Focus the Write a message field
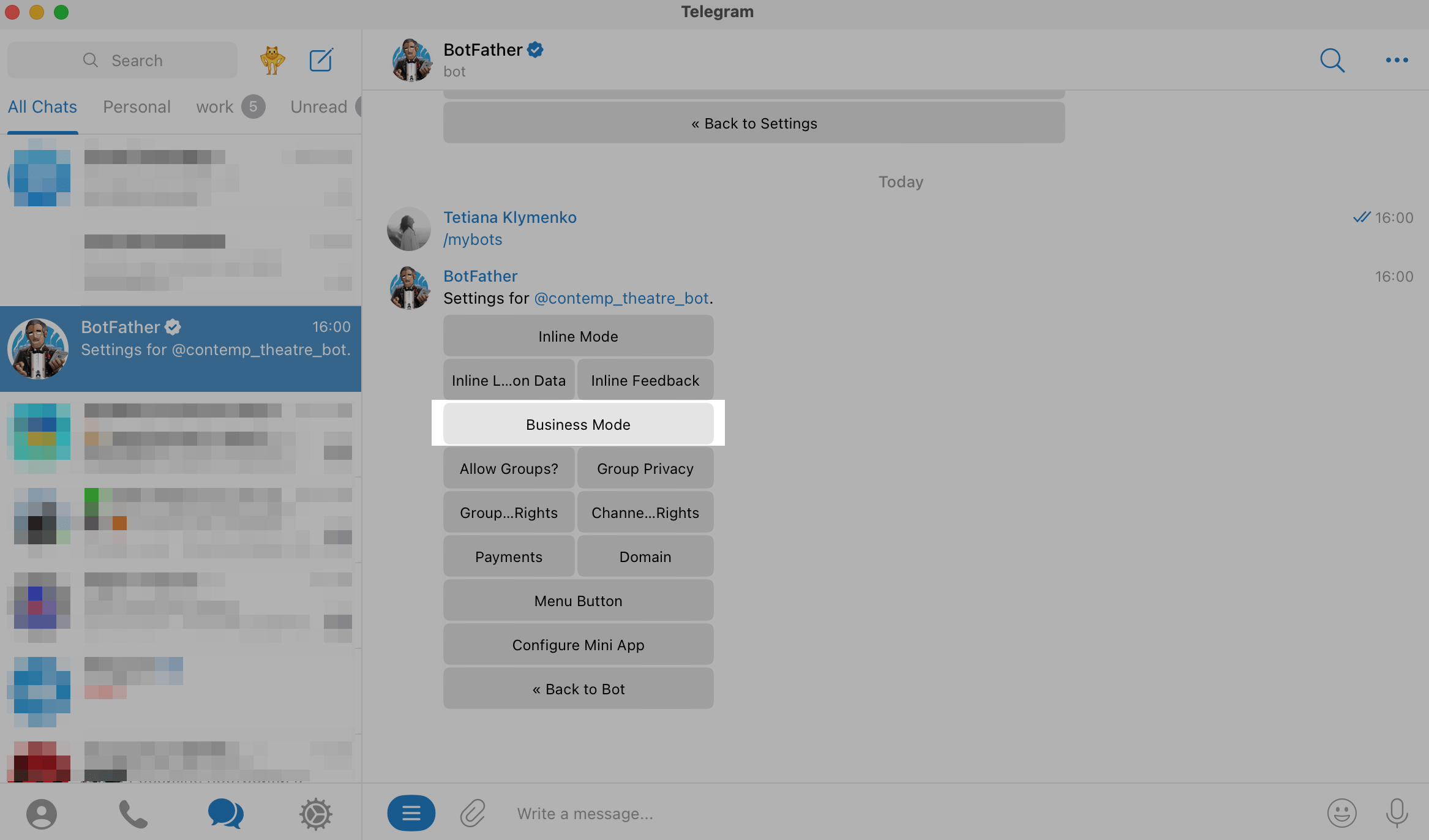Image resolution: width=1429 pixels, height=840 pixels. point(857,813)
